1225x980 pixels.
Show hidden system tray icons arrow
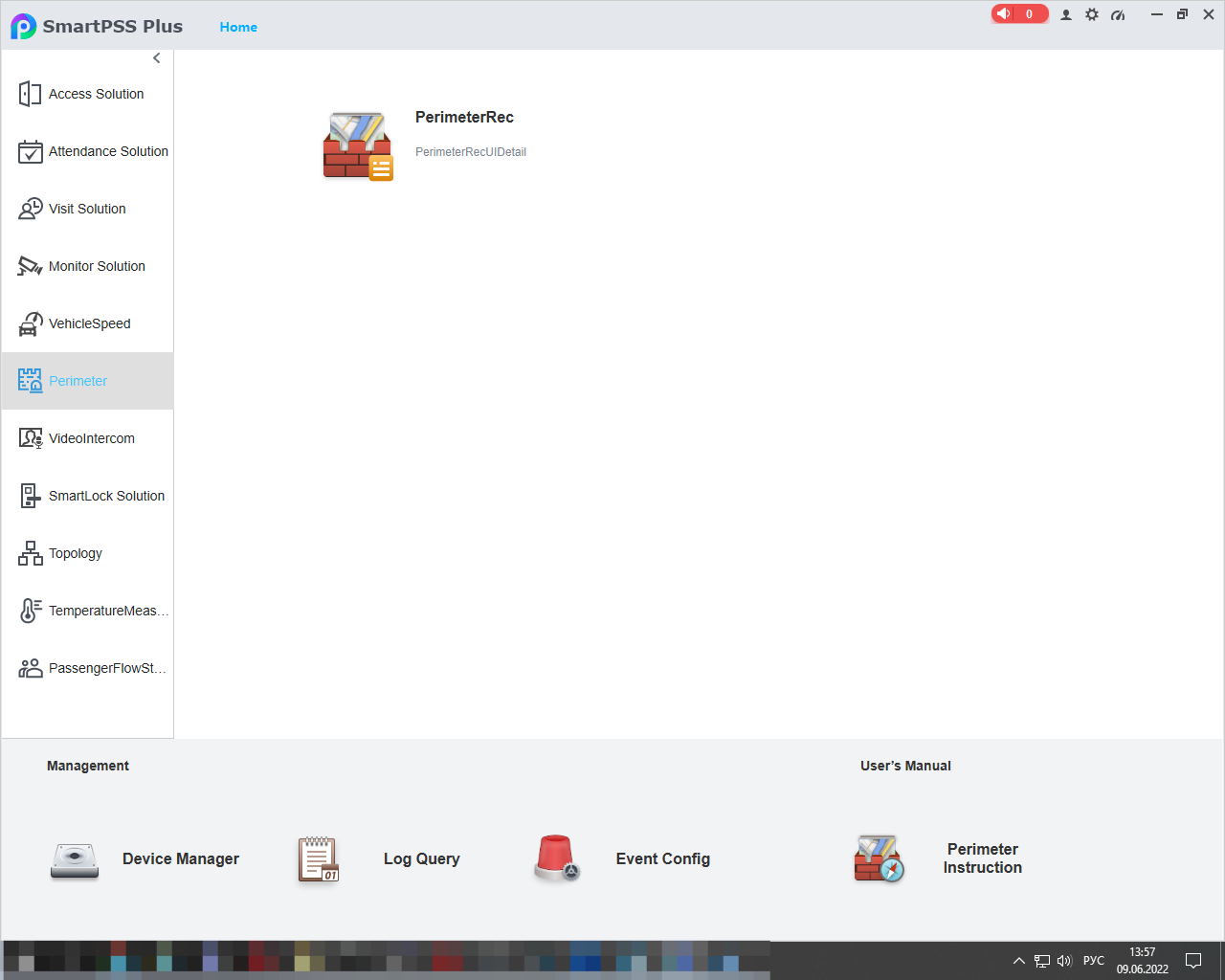tap(1019, 961)
